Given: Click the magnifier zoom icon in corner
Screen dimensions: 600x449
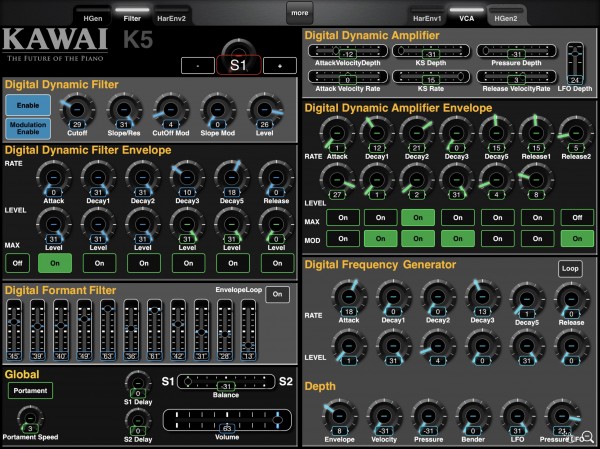Looking at the screenshot, I should (587, 436).
